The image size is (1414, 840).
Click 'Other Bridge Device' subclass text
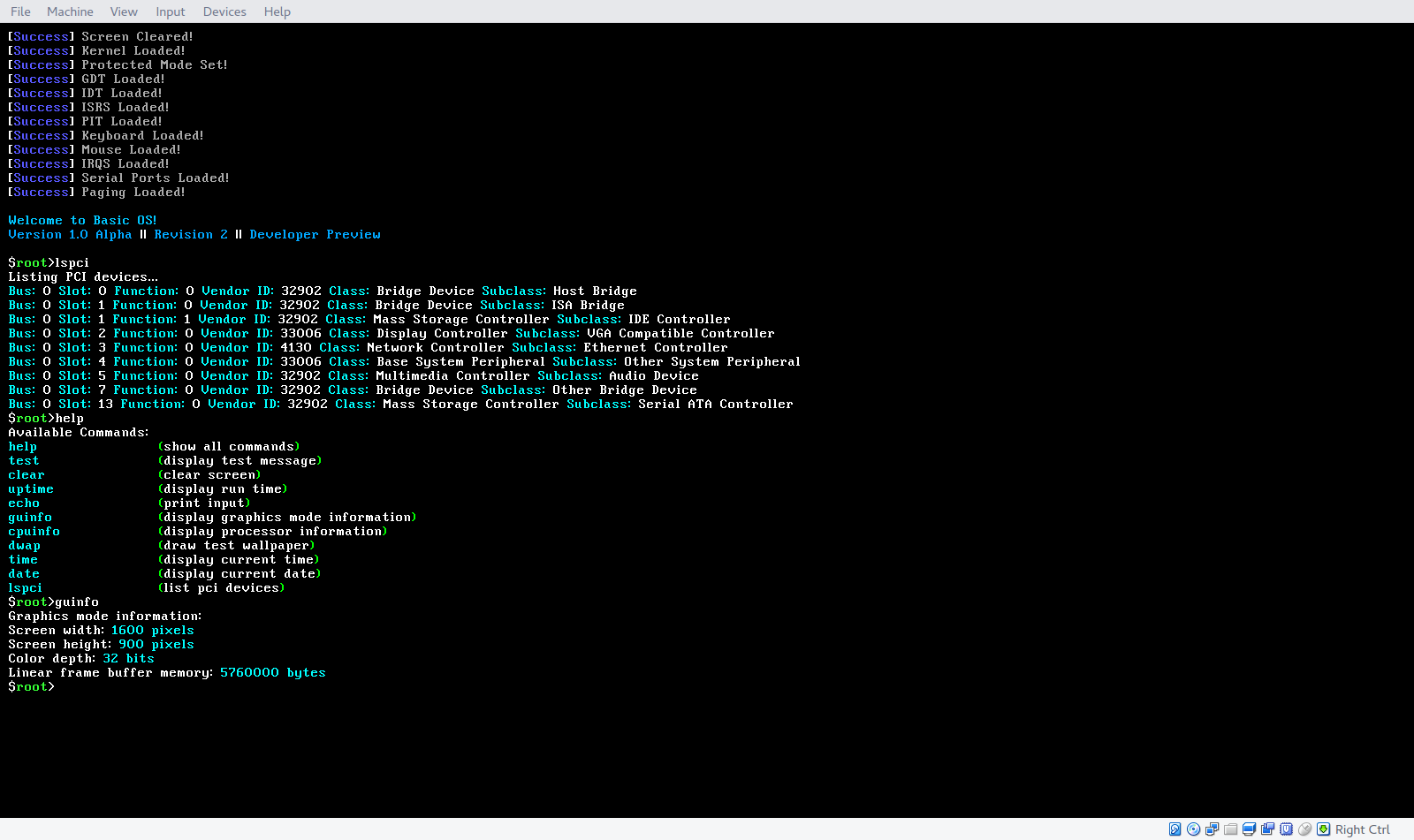(x=625, y=390)
